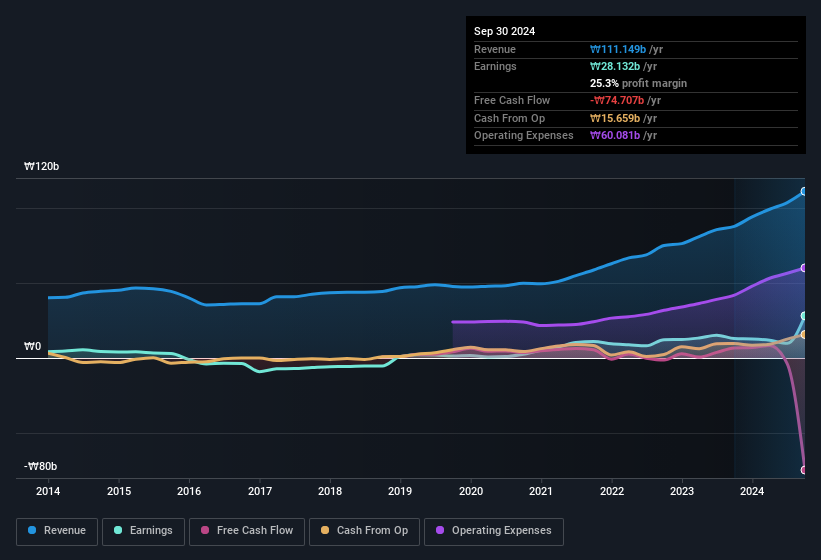
Task: Click the 2018 x-axis label
Action: coord(330,491)
